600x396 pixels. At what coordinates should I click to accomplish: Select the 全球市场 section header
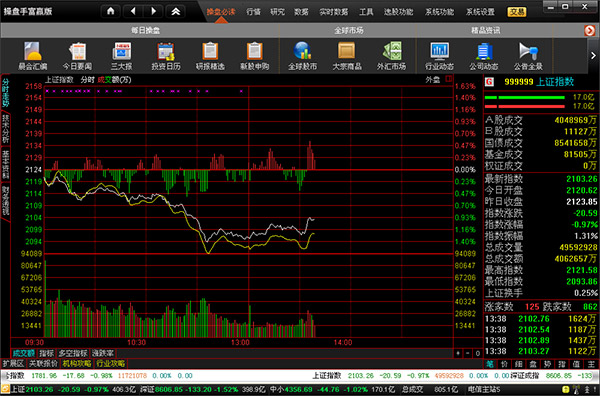(x=348, y=30)
